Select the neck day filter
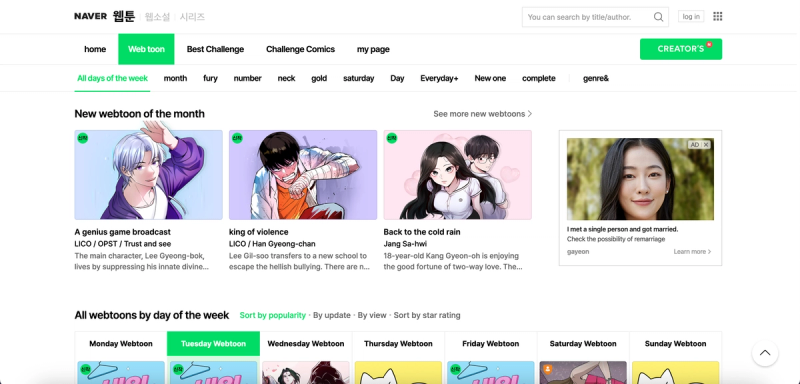Viewport: 800px width, 384px height. tap(286, 78)
